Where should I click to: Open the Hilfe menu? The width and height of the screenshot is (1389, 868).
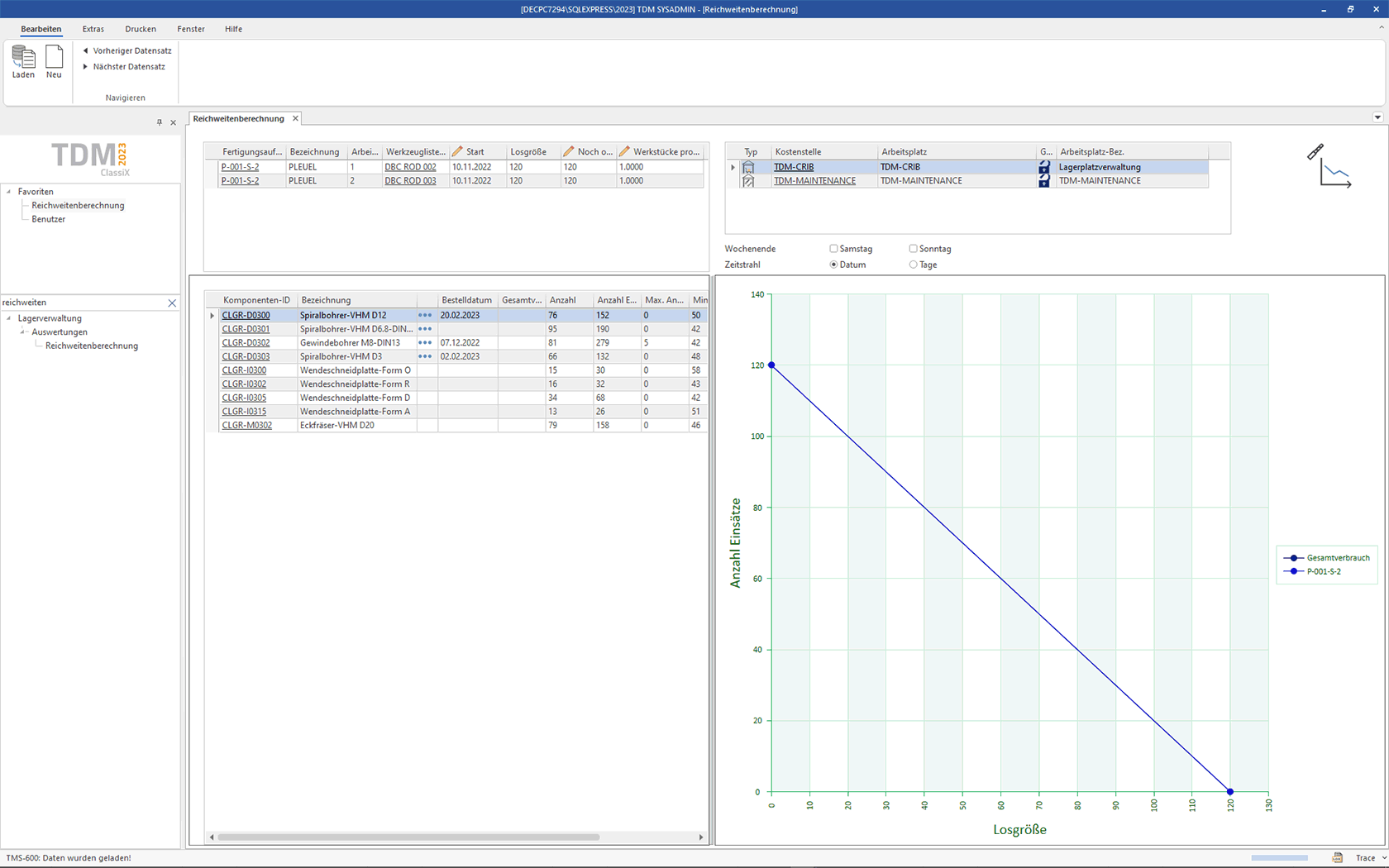(x=234, y=29)
